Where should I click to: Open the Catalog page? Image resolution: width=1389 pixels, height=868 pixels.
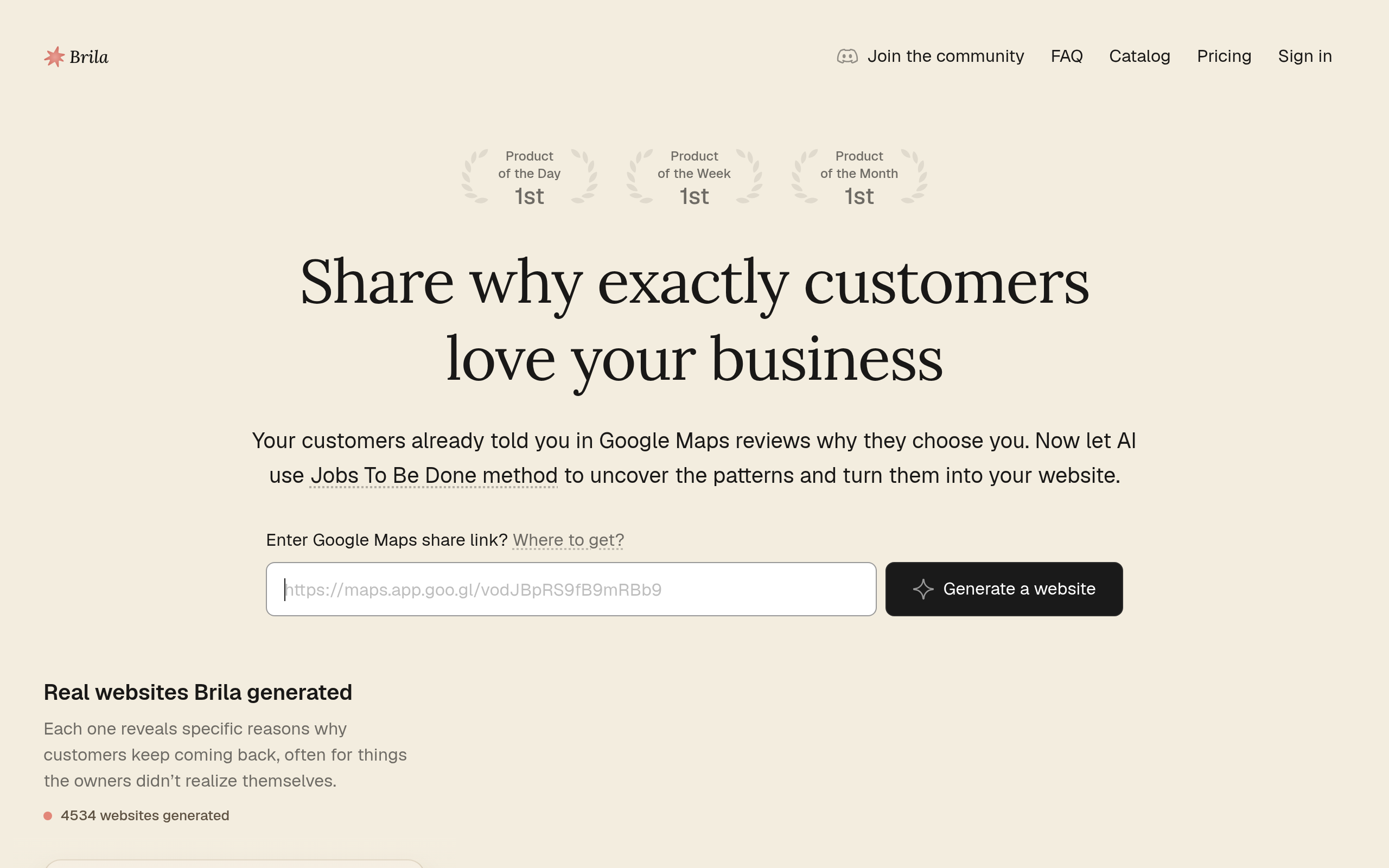coord(1139,56)
